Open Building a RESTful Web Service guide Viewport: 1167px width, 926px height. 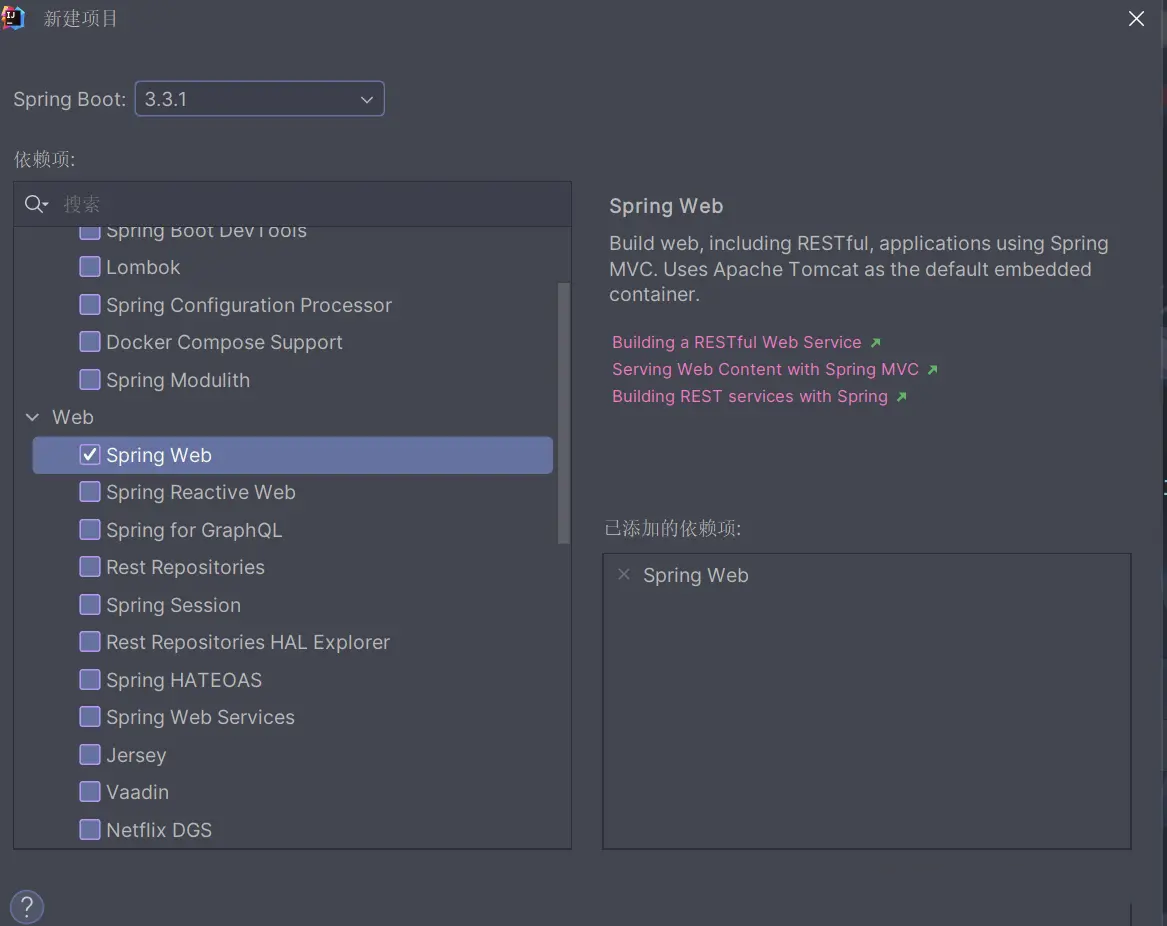736,342
